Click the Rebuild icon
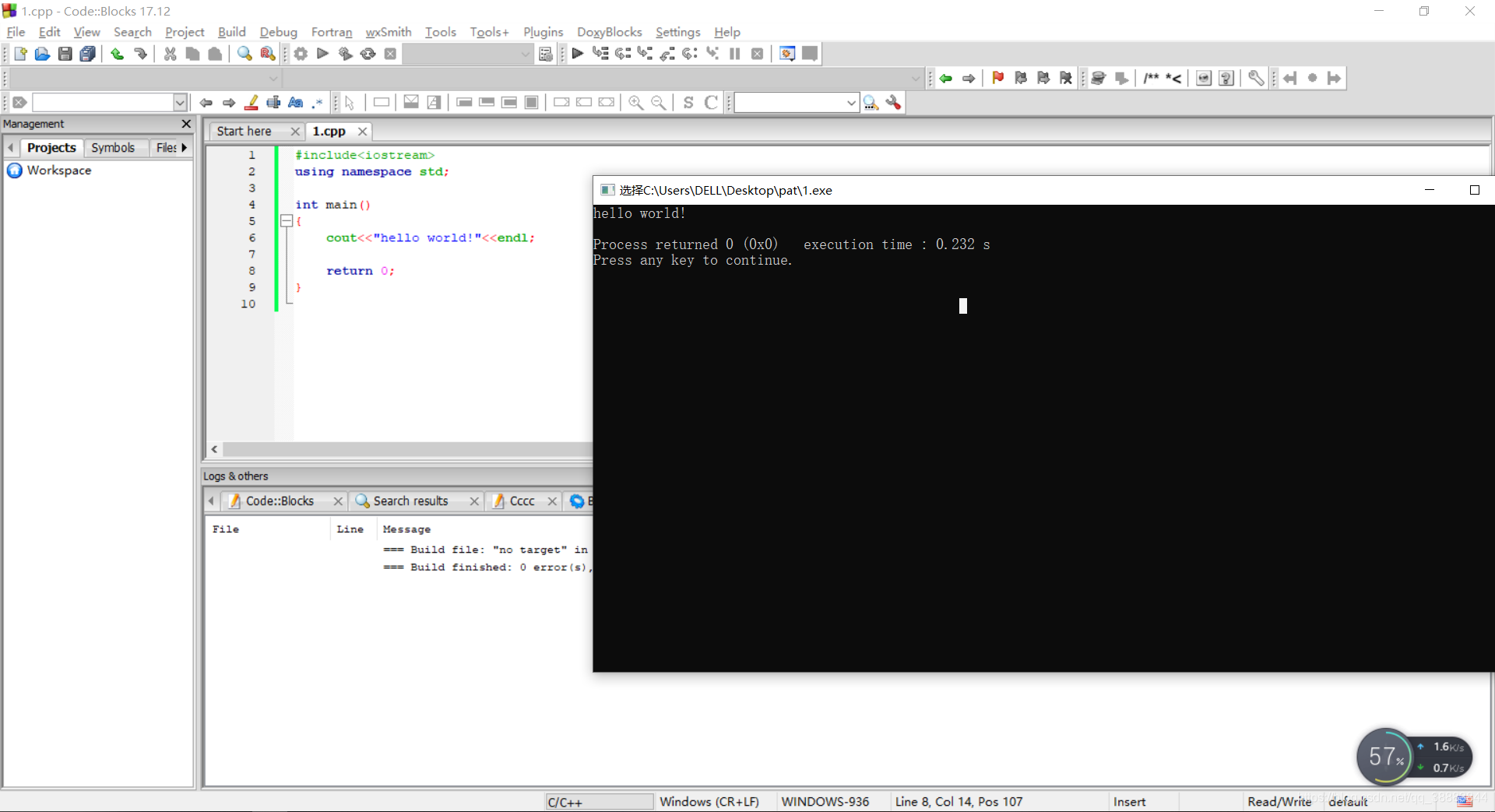The height and width of the screenshot is (812, 1495). click(368, 54)
